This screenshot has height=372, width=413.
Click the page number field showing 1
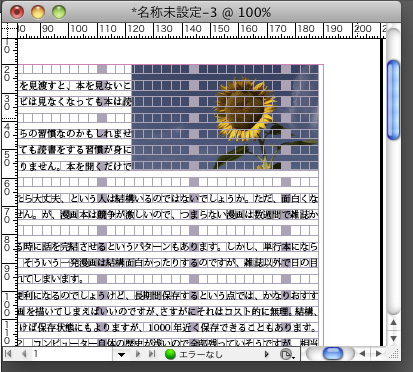point(72,354)
